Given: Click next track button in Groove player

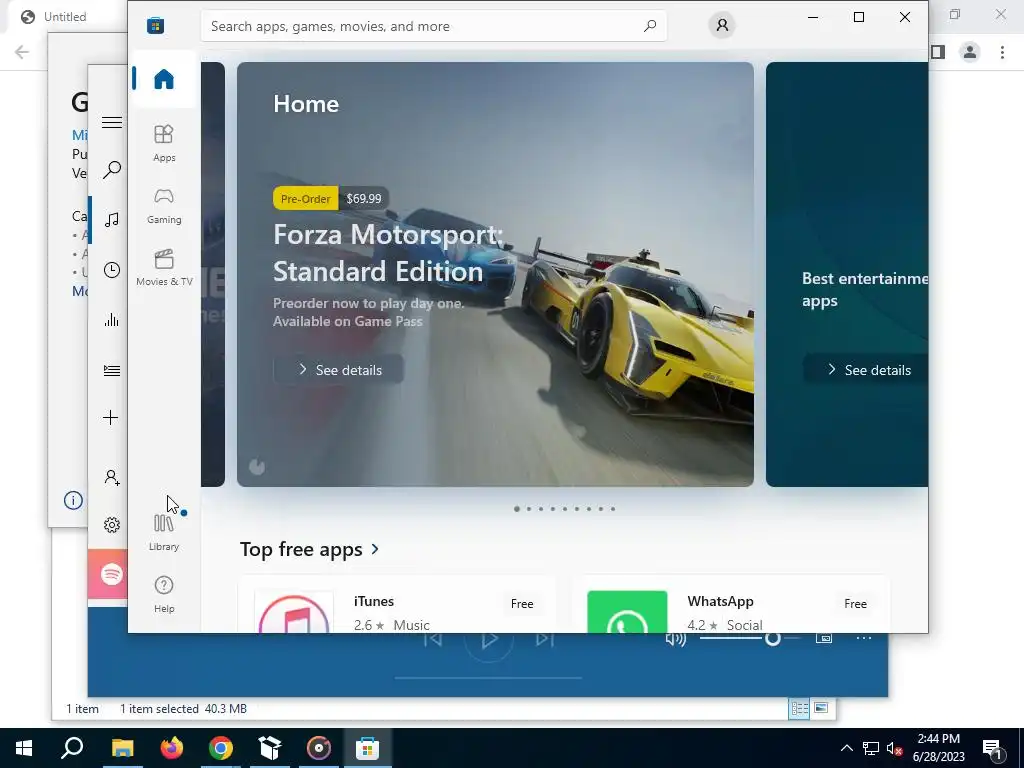Looking at the screenshot, I should (x=545, y=639).
